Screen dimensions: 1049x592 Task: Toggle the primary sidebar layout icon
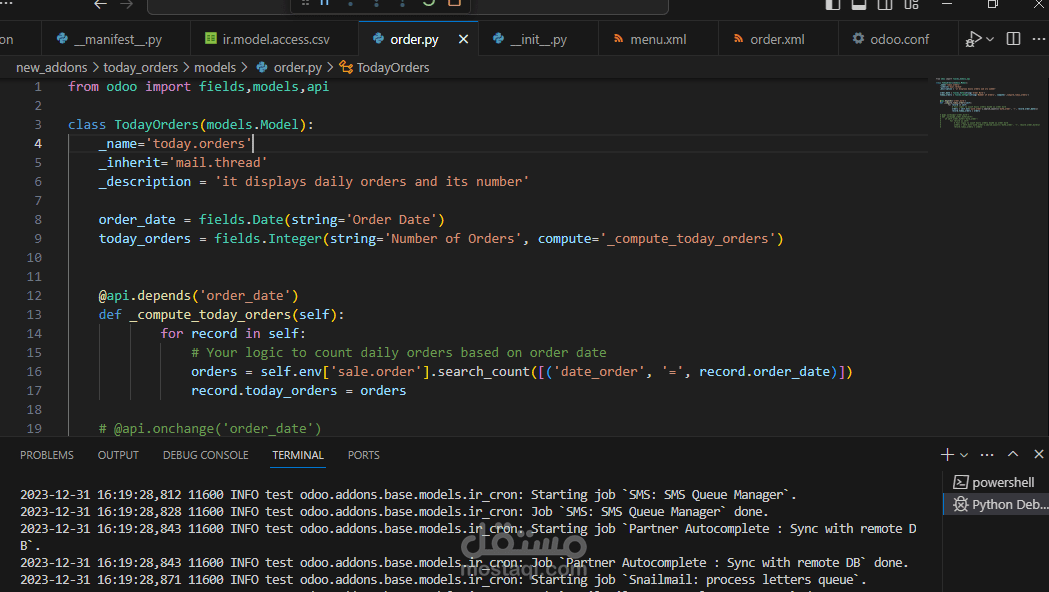click(x=833, y=4)
